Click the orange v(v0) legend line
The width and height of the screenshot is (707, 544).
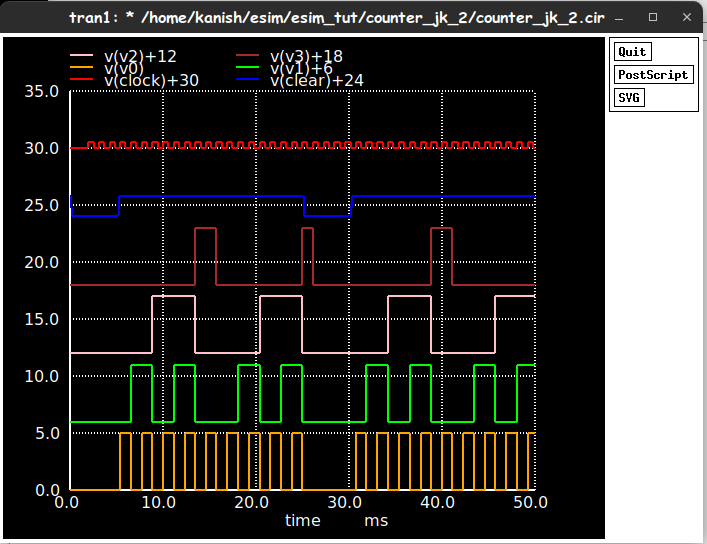82,67
